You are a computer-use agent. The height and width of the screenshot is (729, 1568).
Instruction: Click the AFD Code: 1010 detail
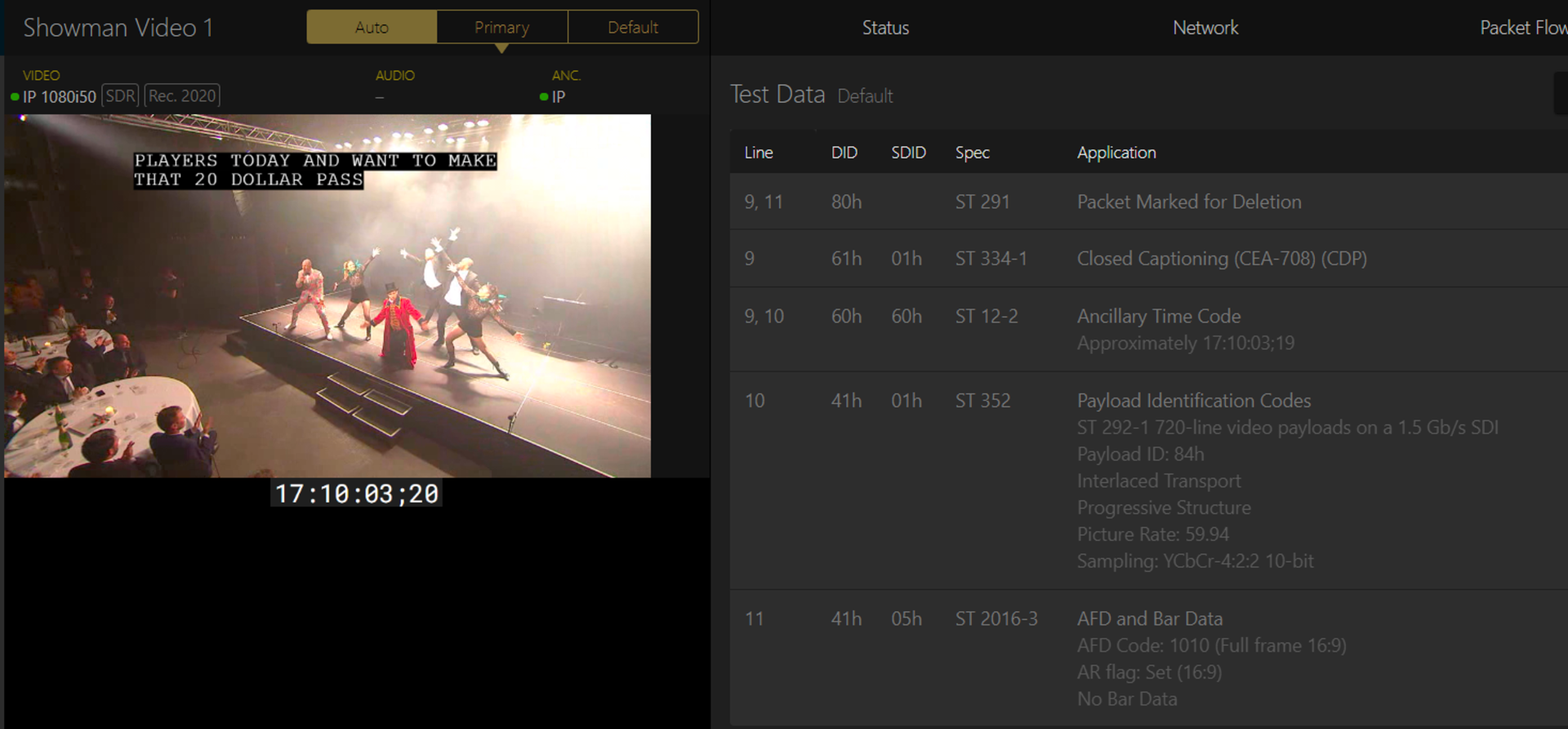(1212, 646)
